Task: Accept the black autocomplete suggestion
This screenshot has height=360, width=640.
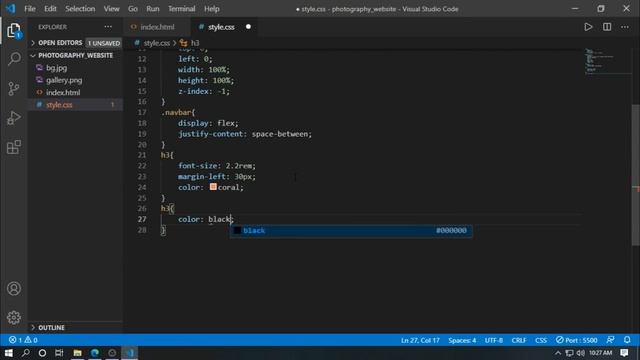Action: point(351,231)
